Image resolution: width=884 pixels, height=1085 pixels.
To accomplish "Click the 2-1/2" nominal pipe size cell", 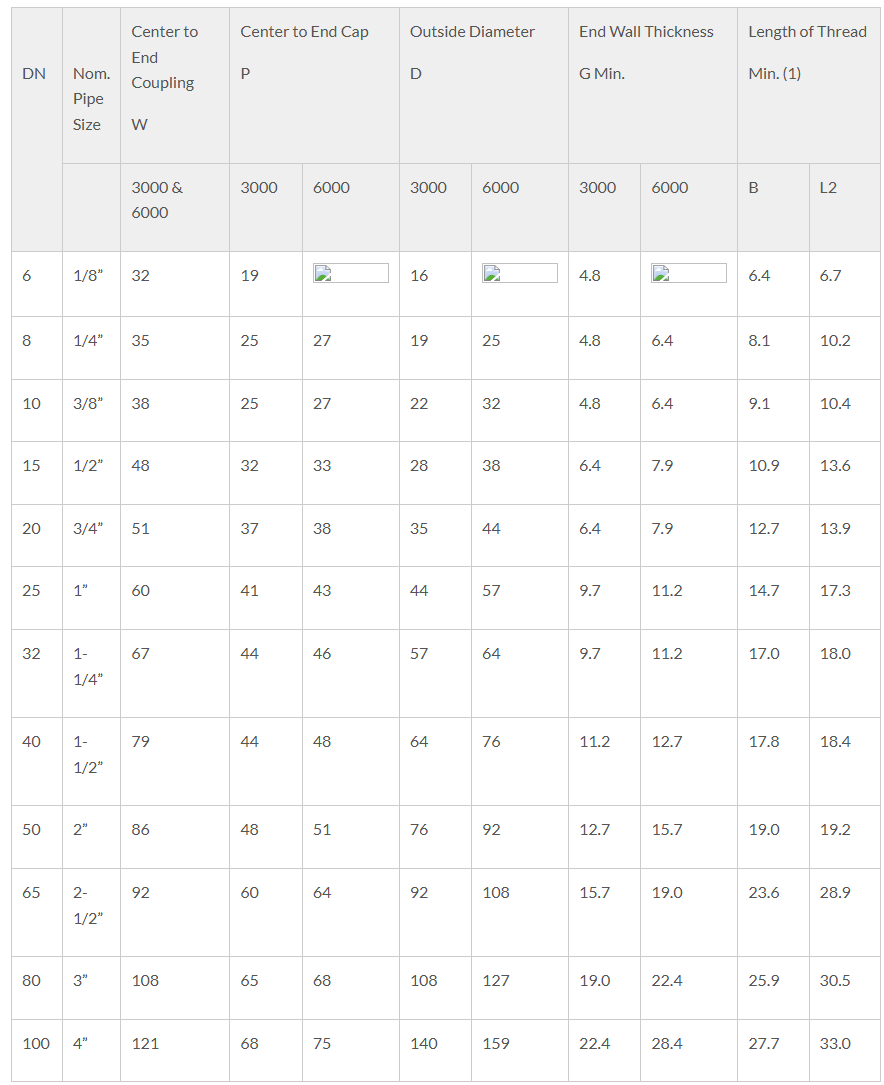I will tap(91, 913).
